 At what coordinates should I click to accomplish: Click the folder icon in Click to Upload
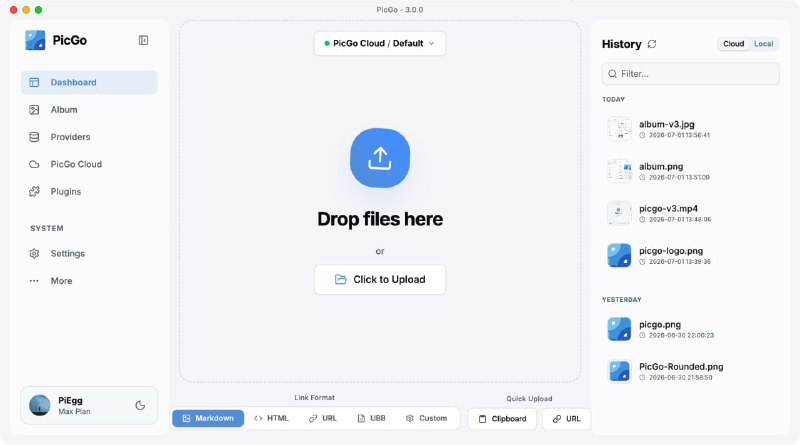340,279
